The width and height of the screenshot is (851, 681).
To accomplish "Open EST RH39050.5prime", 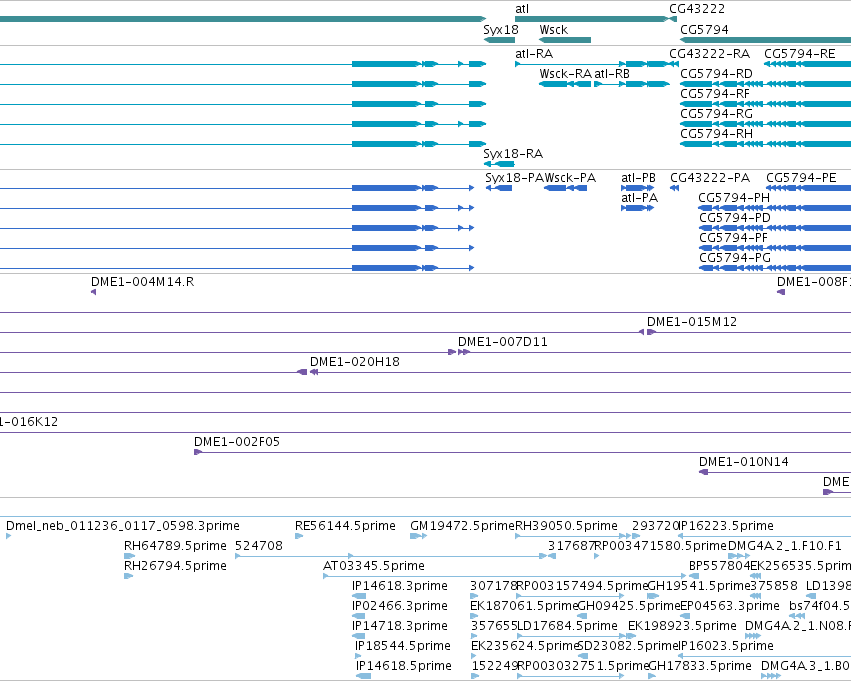I will pos(566,526).
